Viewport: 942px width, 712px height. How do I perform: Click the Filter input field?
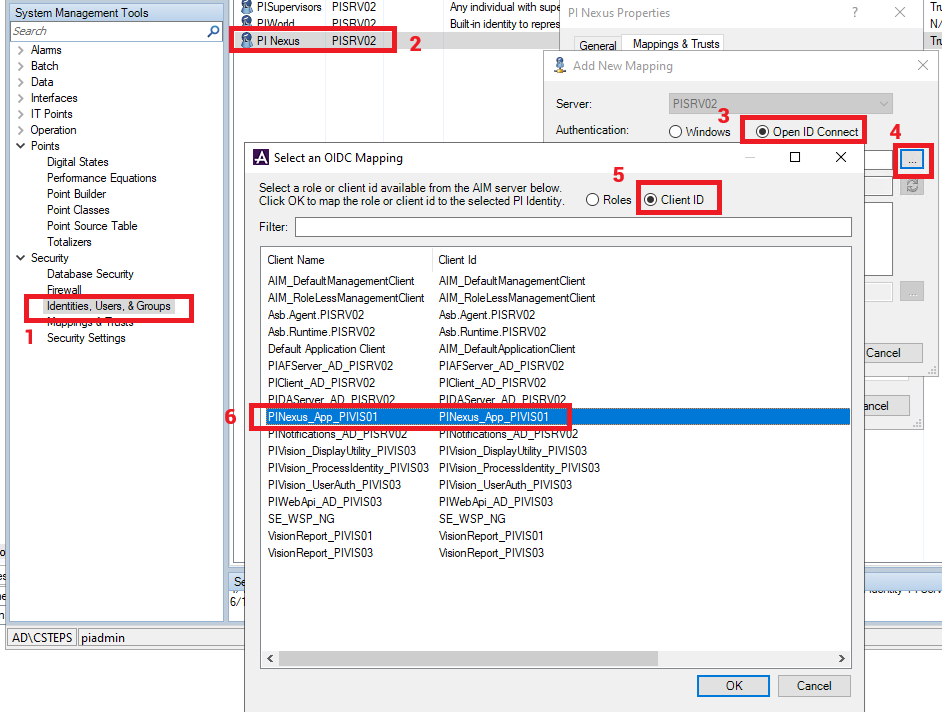click(573, 227)
